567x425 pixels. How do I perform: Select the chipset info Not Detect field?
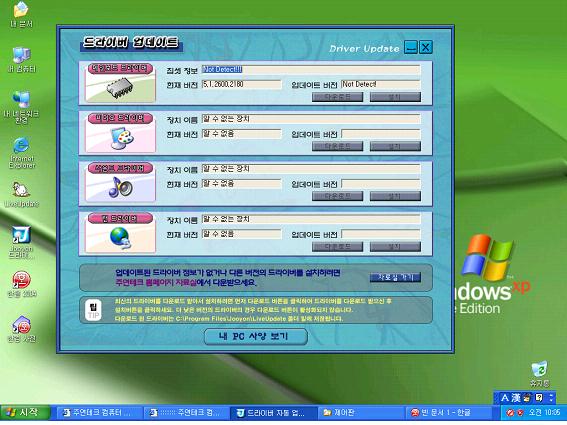(x=311, y=69)
